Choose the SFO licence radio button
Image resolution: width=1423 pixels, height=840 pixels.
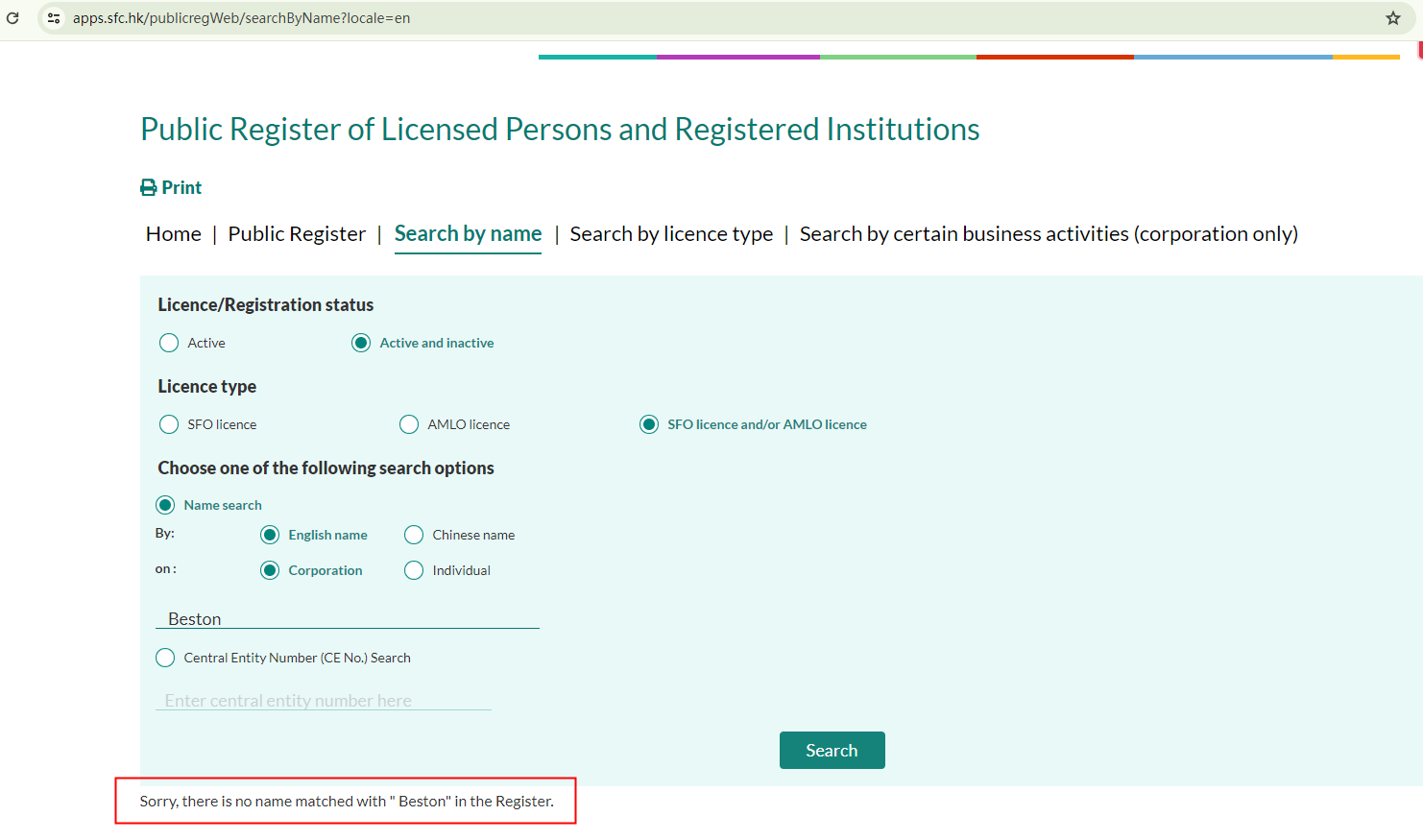coord(169,424)
